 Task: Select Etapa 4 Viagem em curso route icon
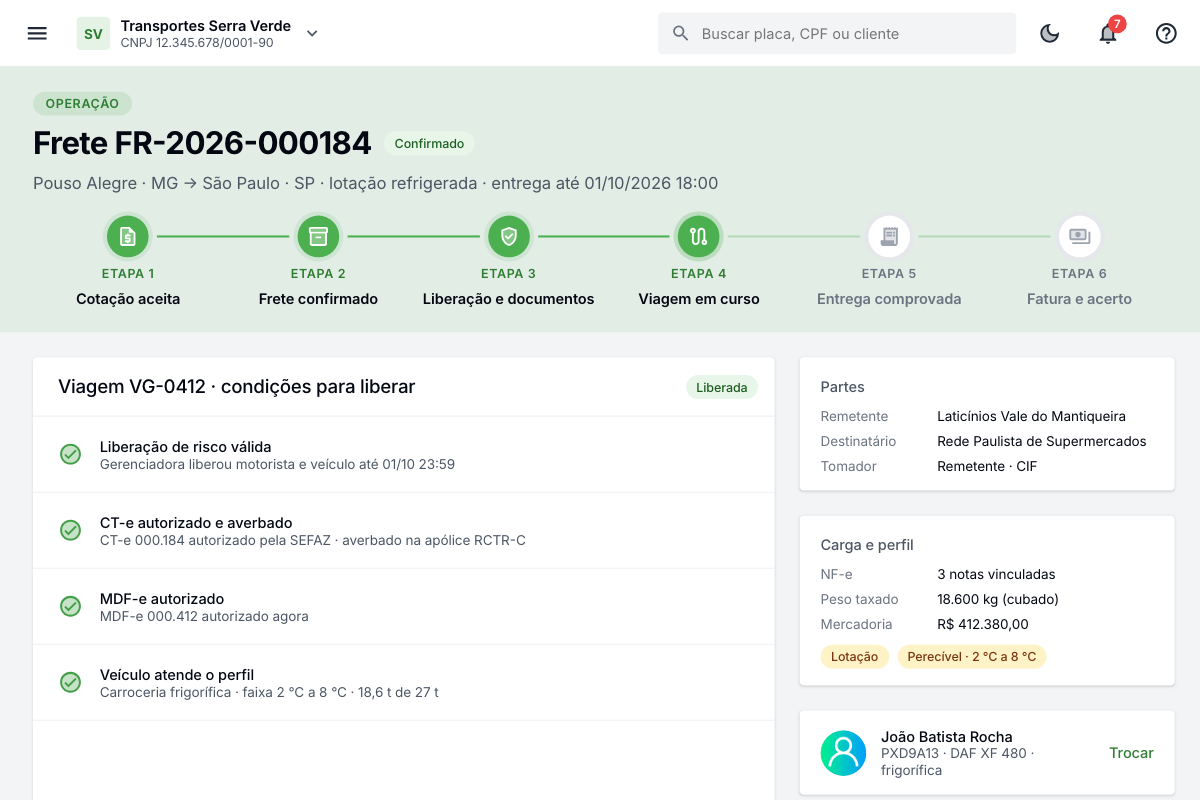(699, 237)
